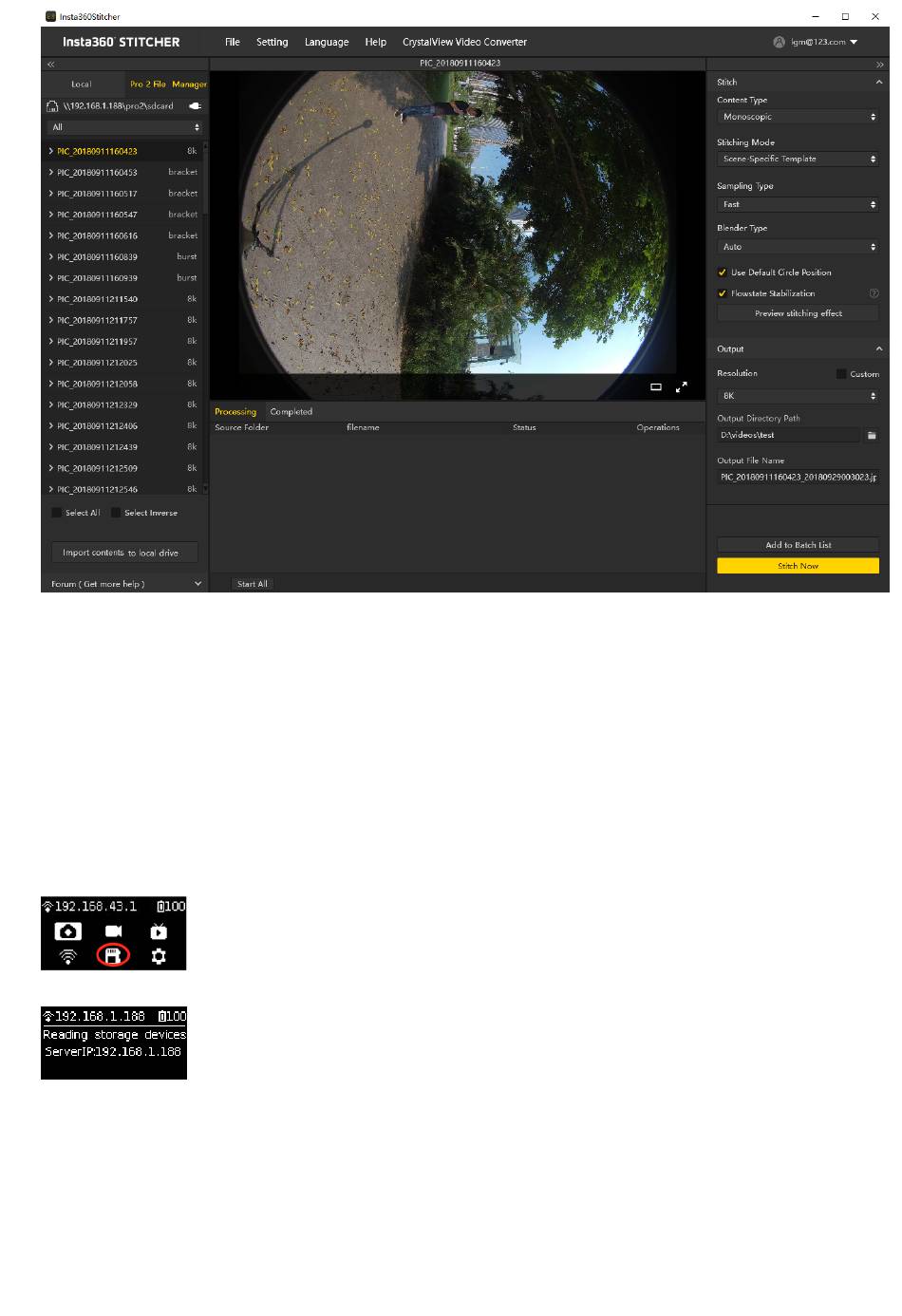Click the Source Folder column header
902x1316 pixels.
pos(242,428)
